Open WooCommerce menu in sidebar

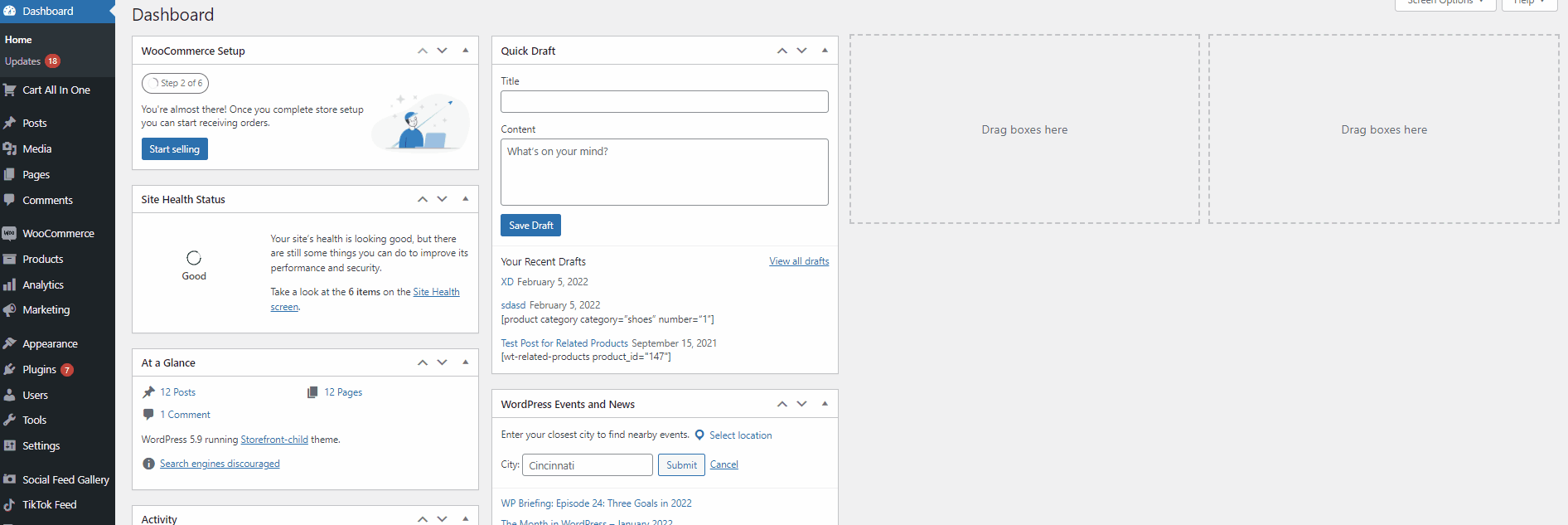57,233
